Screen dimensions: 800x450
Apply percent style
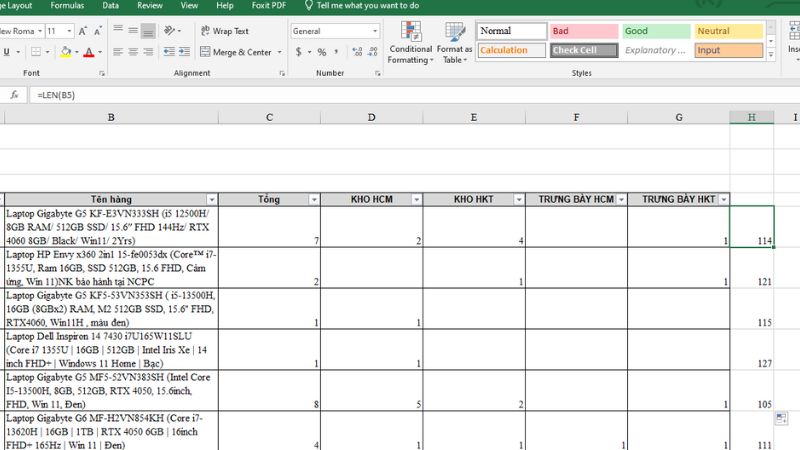tap(321, 52)
